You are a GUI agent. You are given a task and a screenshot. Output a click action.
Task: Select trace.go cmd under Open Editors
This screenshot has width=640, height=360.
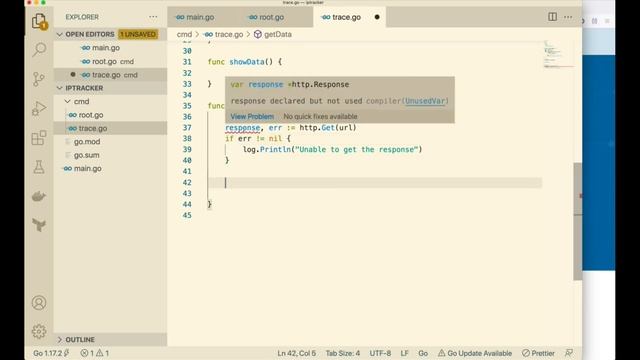[x=110, y=75]
